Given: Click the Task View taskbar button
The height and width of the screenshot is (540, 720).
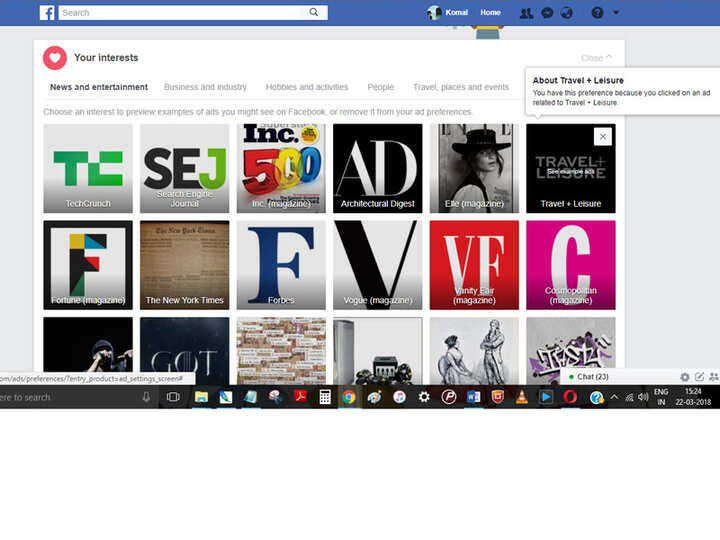Looking at the screenshot, I should [173, 397].
